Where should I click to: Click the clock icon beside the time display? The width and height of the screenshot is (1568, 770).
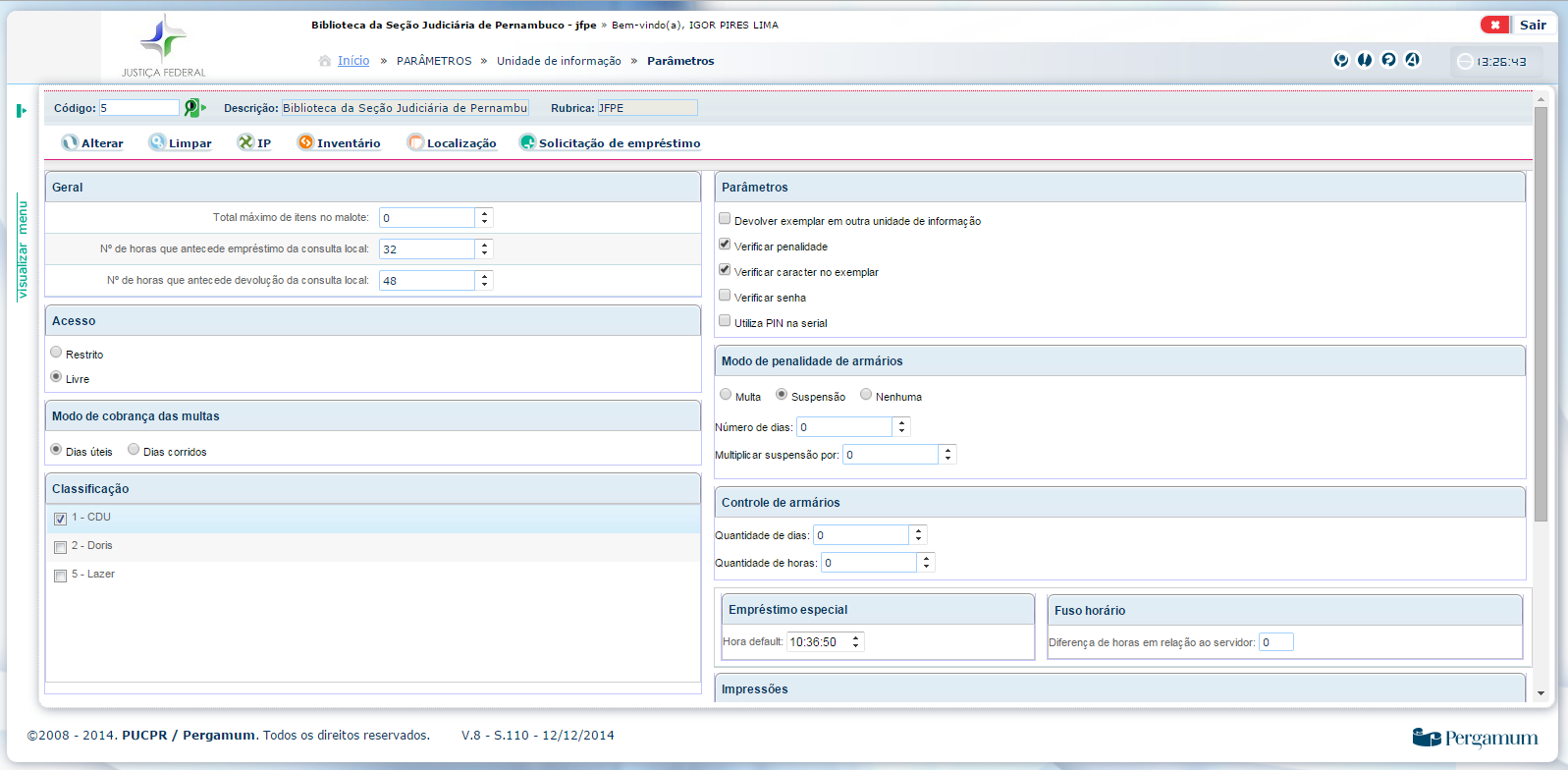tap(1465, 62)
